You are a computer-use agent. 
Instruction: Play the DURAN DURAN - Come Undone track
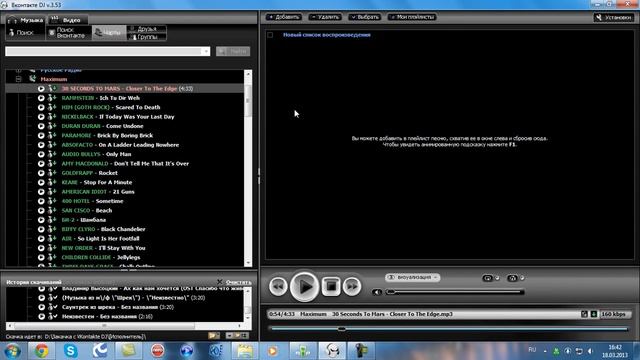41,126
